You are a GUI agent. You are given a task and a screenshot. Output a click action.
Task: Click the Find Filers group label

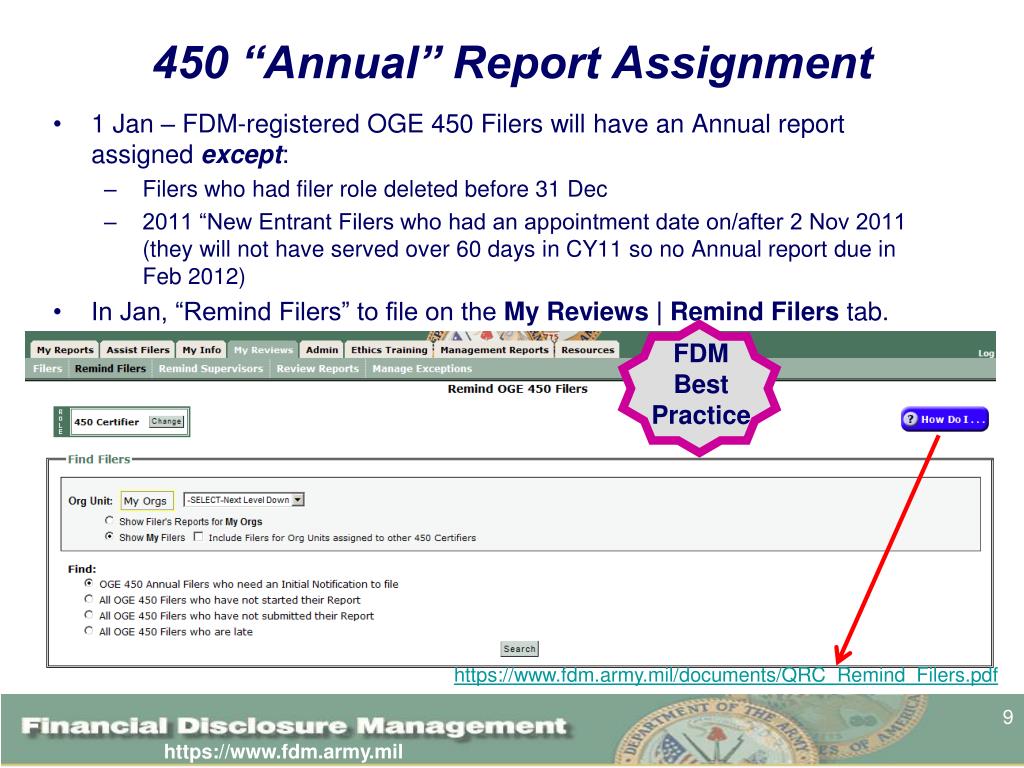tap(99, 459)
